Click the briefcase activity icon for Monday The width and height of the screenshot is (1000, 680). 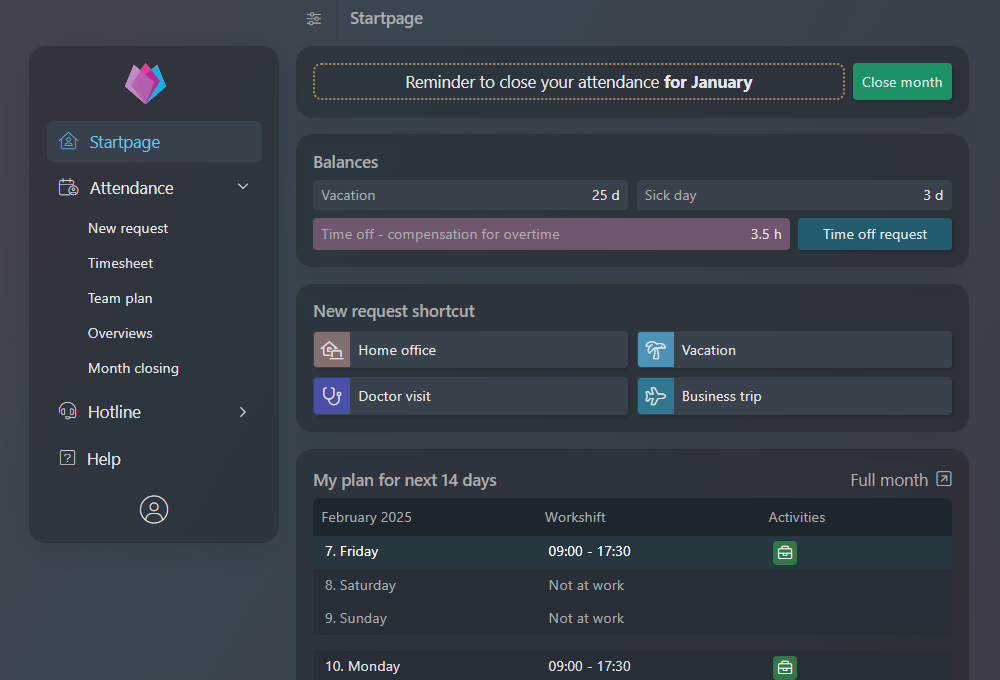[785, 667]
